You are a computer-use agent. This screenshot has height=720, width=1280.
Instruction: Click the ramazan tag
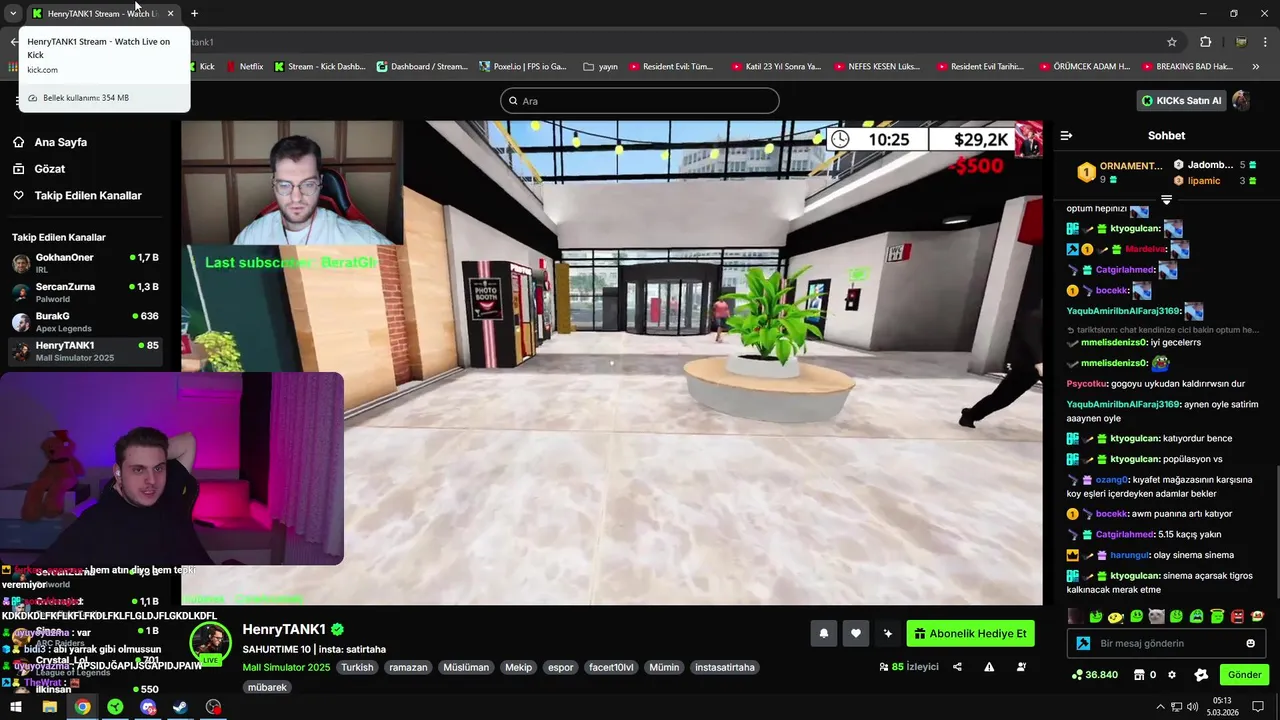408,667
